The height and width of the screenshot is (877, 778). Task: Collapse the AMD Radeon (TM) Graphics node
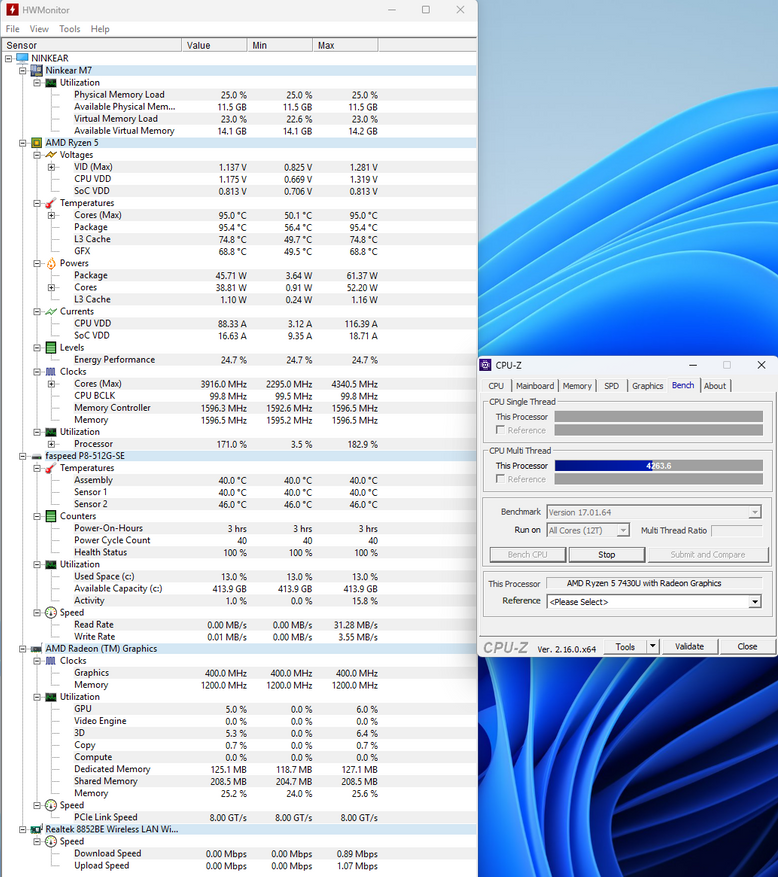point(23,649)
